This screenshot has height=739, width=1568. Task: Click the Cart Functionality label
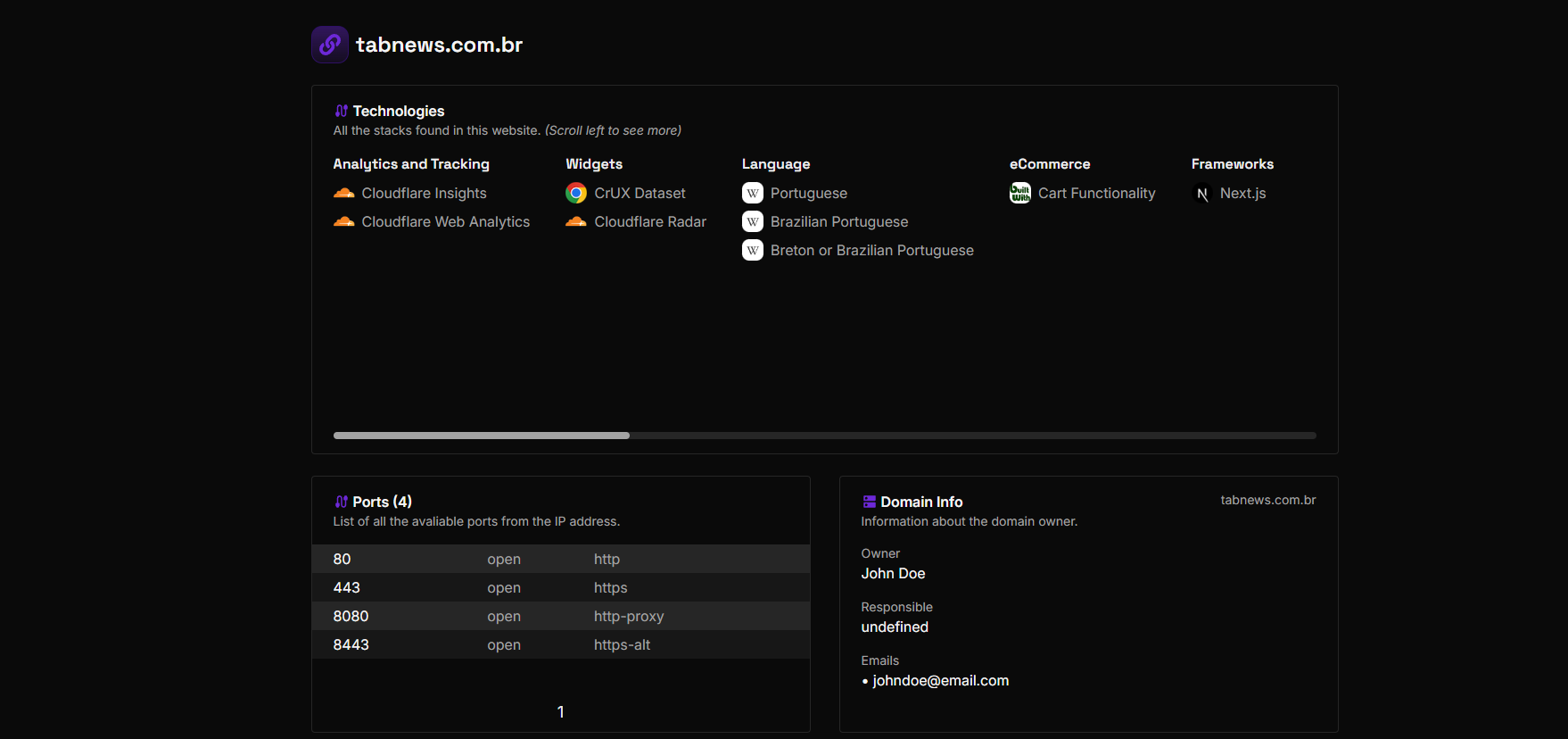click(x=1097, y=193)
